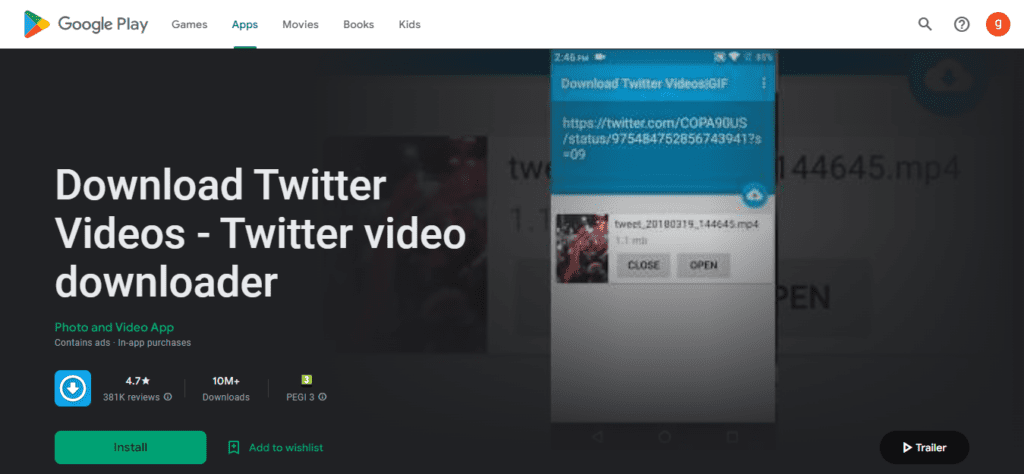Select the Apps tab

coord(244,24)
